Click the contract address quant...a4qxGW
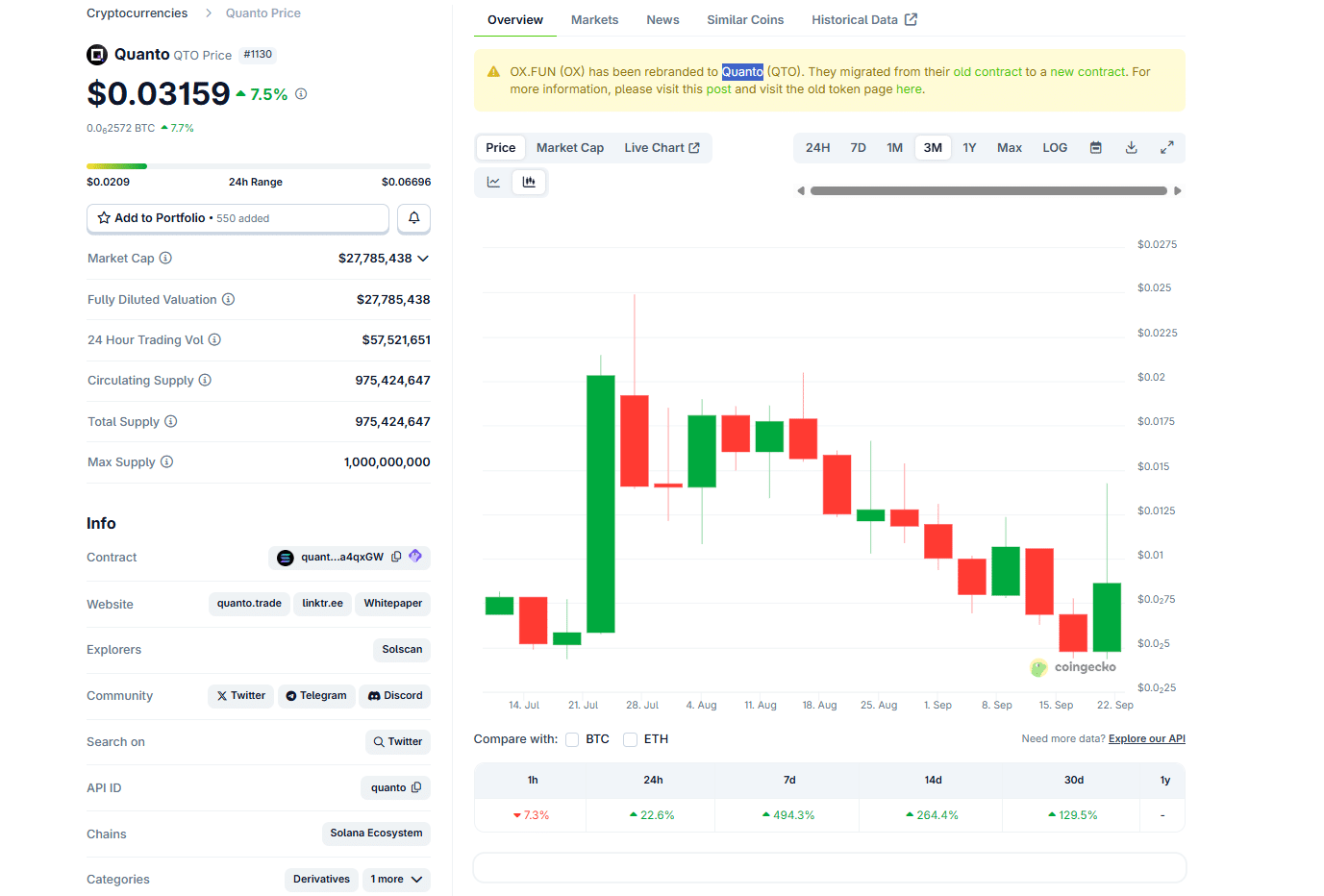The width and height of the screenshot is (1324, 896). click(341, 557)
